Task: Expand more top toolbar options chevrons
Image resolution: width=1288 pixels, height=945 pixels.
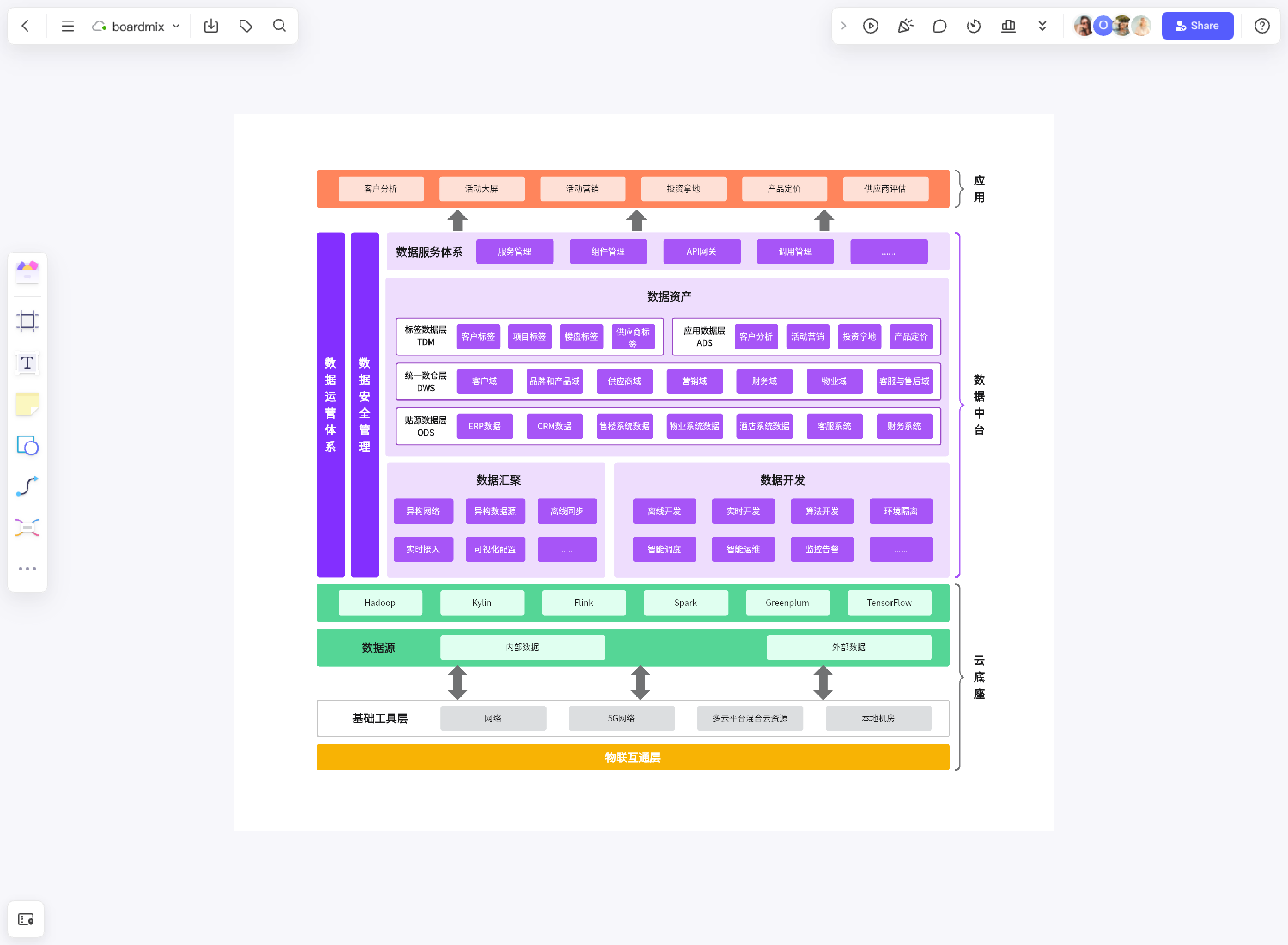Action: [x=1042, y=26]
